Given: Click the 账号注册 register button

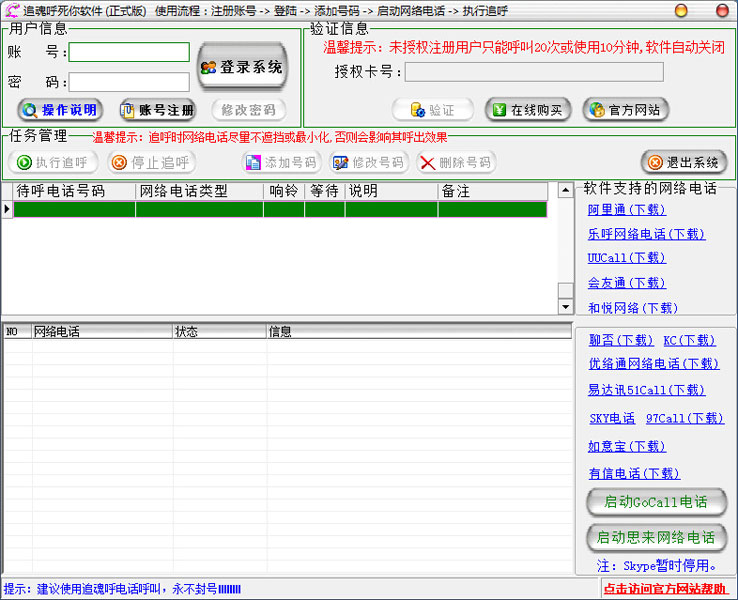Looking at the screenshot, I should pyautogui.click(x=158, y=110).
